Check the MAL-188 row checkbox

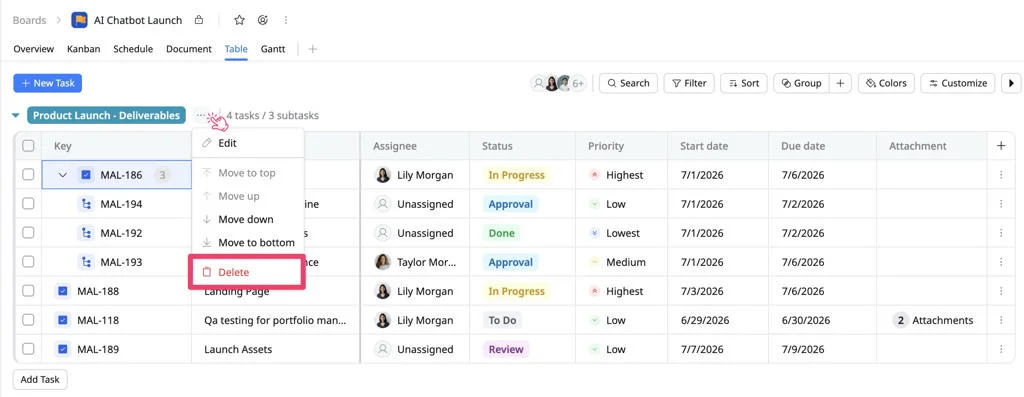(28, 291)
